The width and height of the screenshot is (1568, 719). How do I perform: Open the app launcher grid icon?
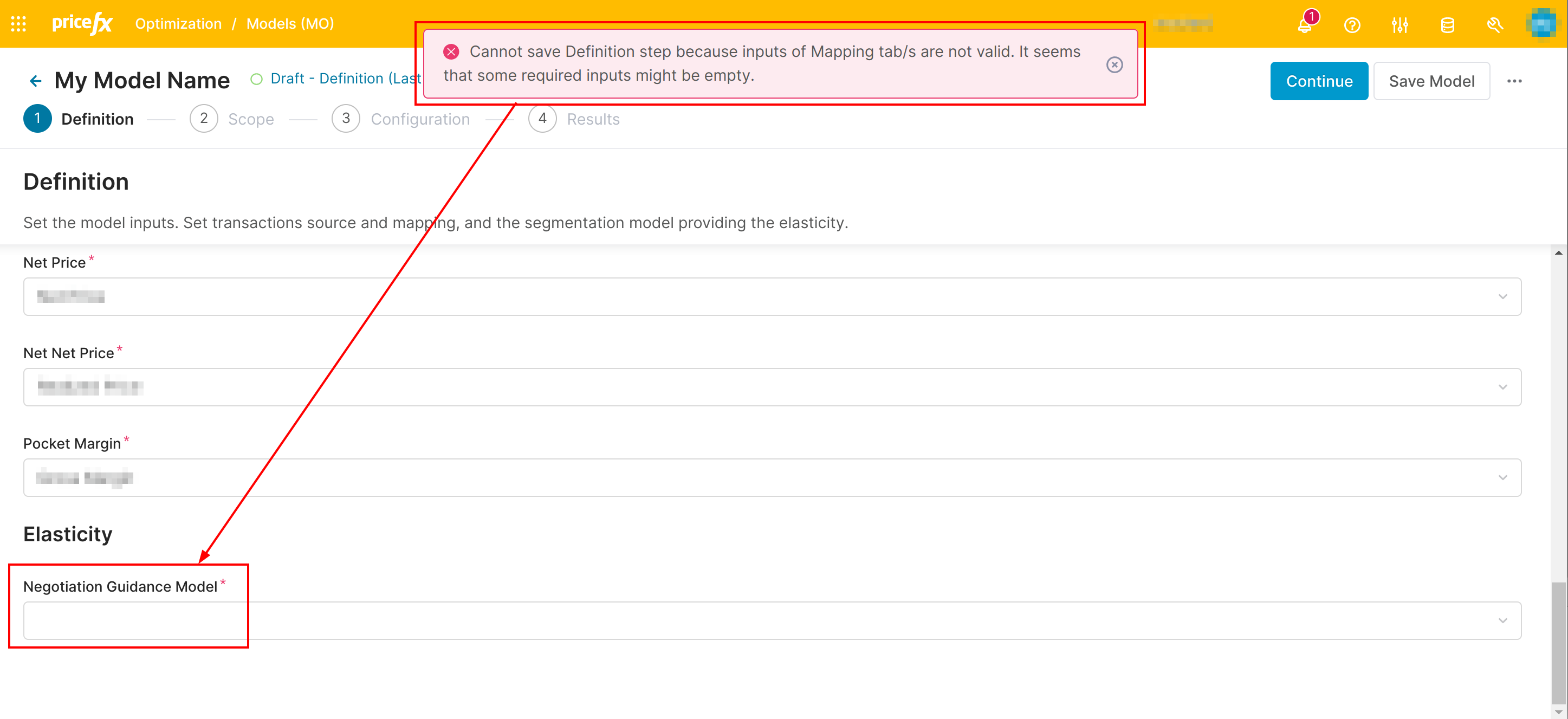18,24
